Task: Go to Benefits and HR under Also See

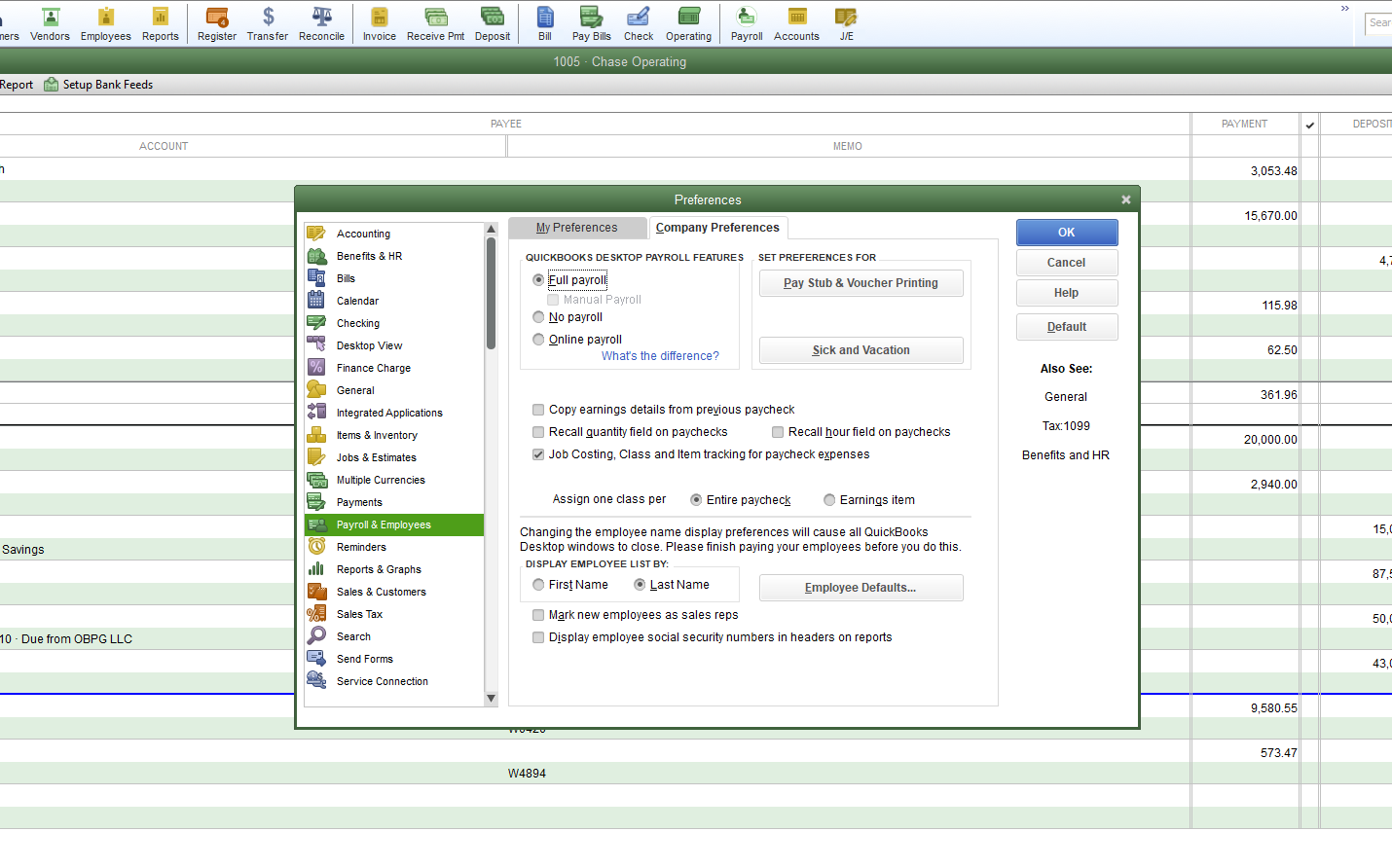Action: point(1066,455)
